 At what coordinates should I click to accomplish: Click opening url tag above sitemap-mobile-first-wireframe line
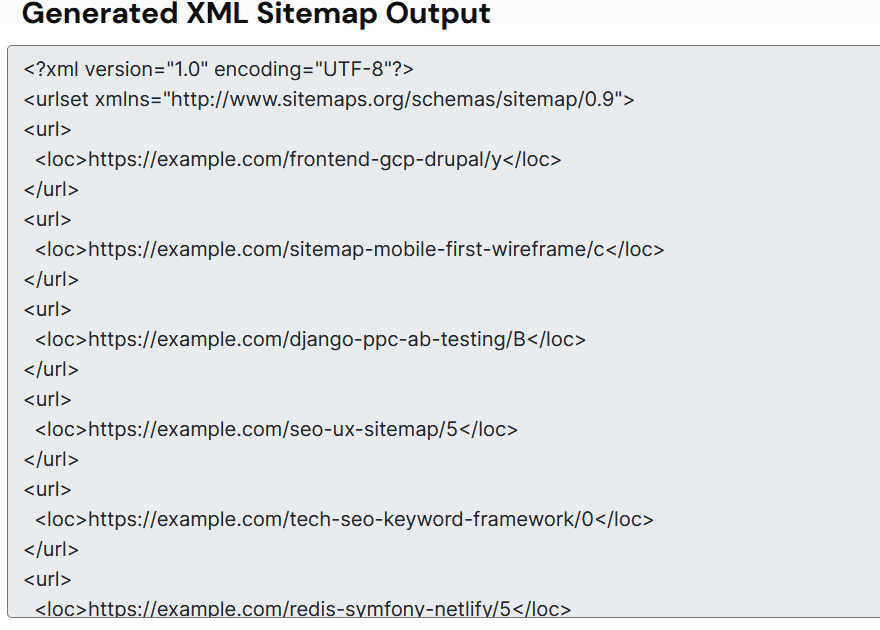(x=48, y=219)
